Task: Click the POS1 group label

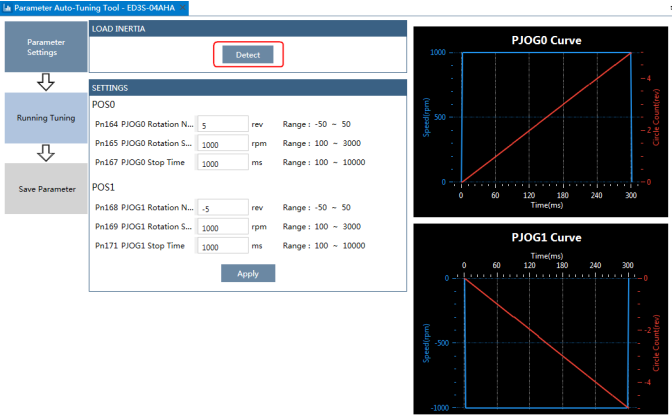Action: [103, 187]
